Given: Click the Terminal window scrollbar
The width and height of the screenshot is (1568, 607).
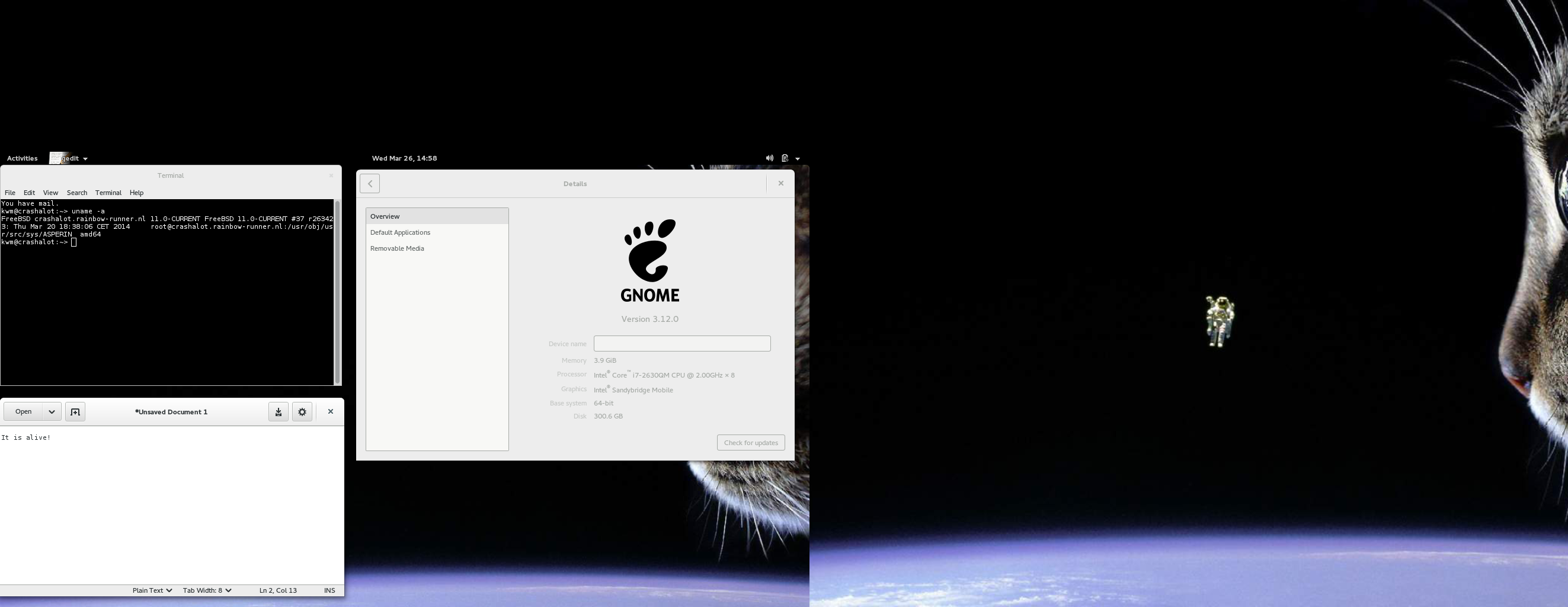Looking at the screenshot, I should [x=337, y=292].
